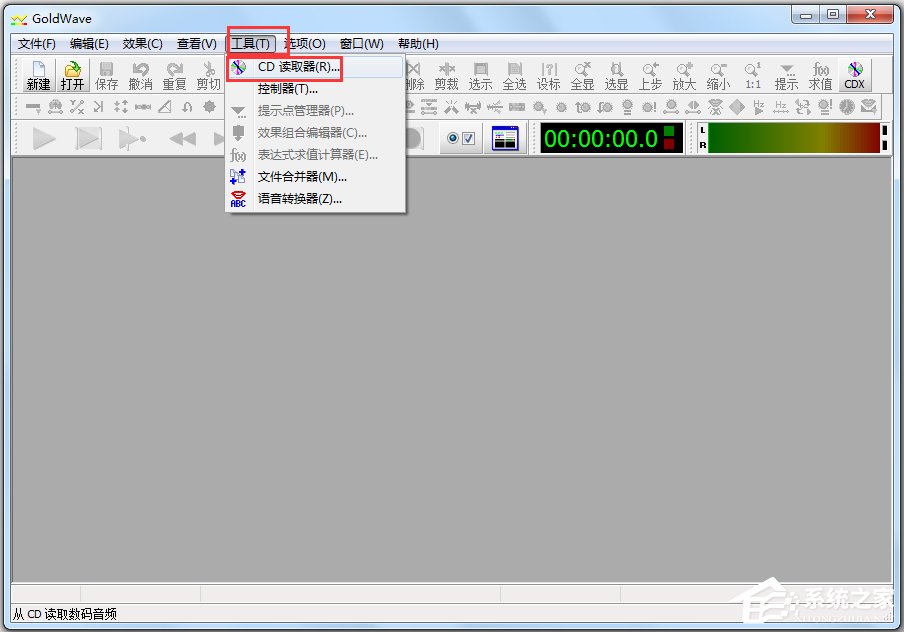904x632 pixels.
Task: Click the gear-shaped effect icon in second toolbar
Action: (210, 107)
